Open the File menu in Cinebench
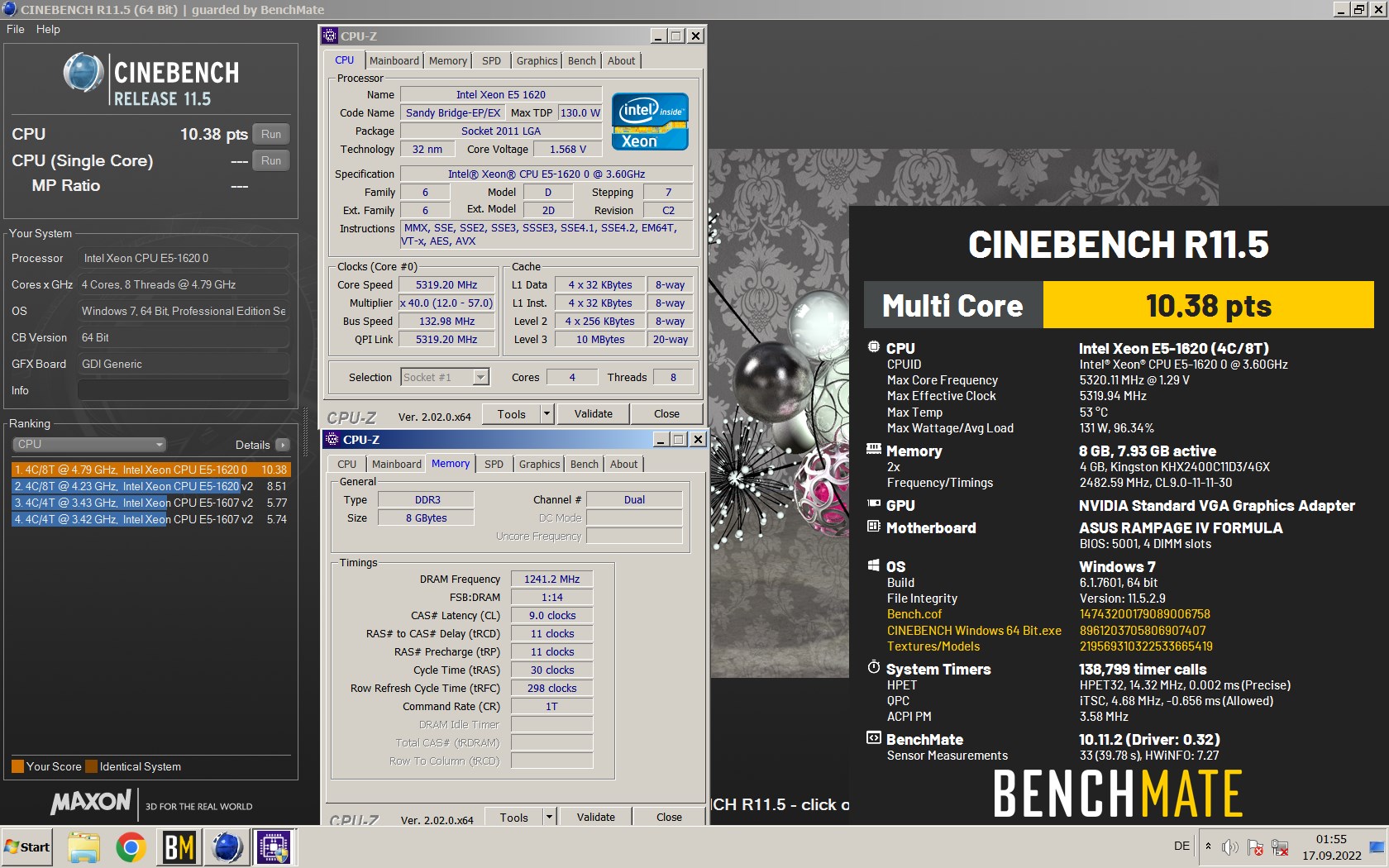Screen dimensions: 1389x868 click(16, 29)
